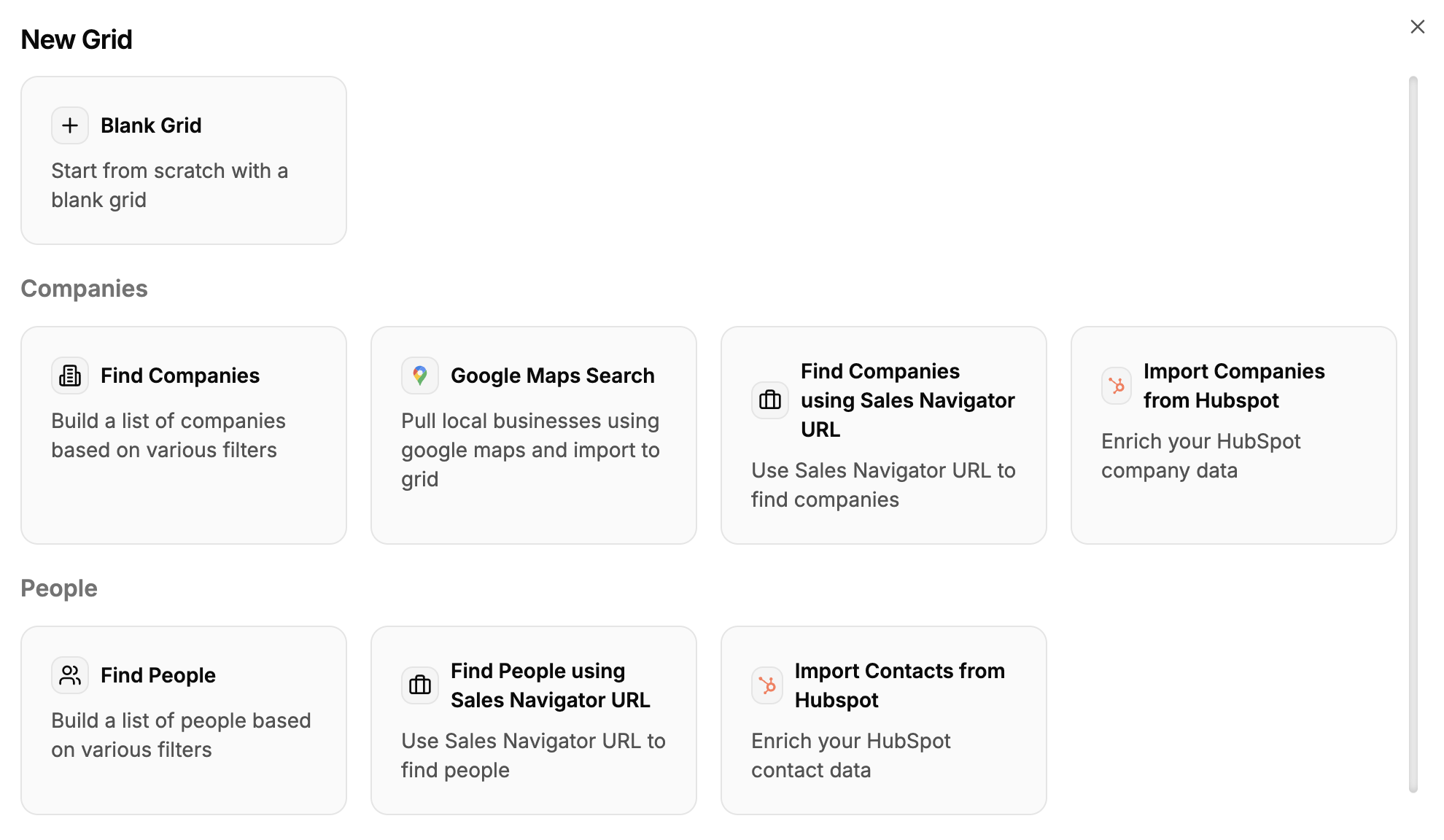
Task: Click the plus icon on Blank Grid
Action: click(x=70, y=125)
